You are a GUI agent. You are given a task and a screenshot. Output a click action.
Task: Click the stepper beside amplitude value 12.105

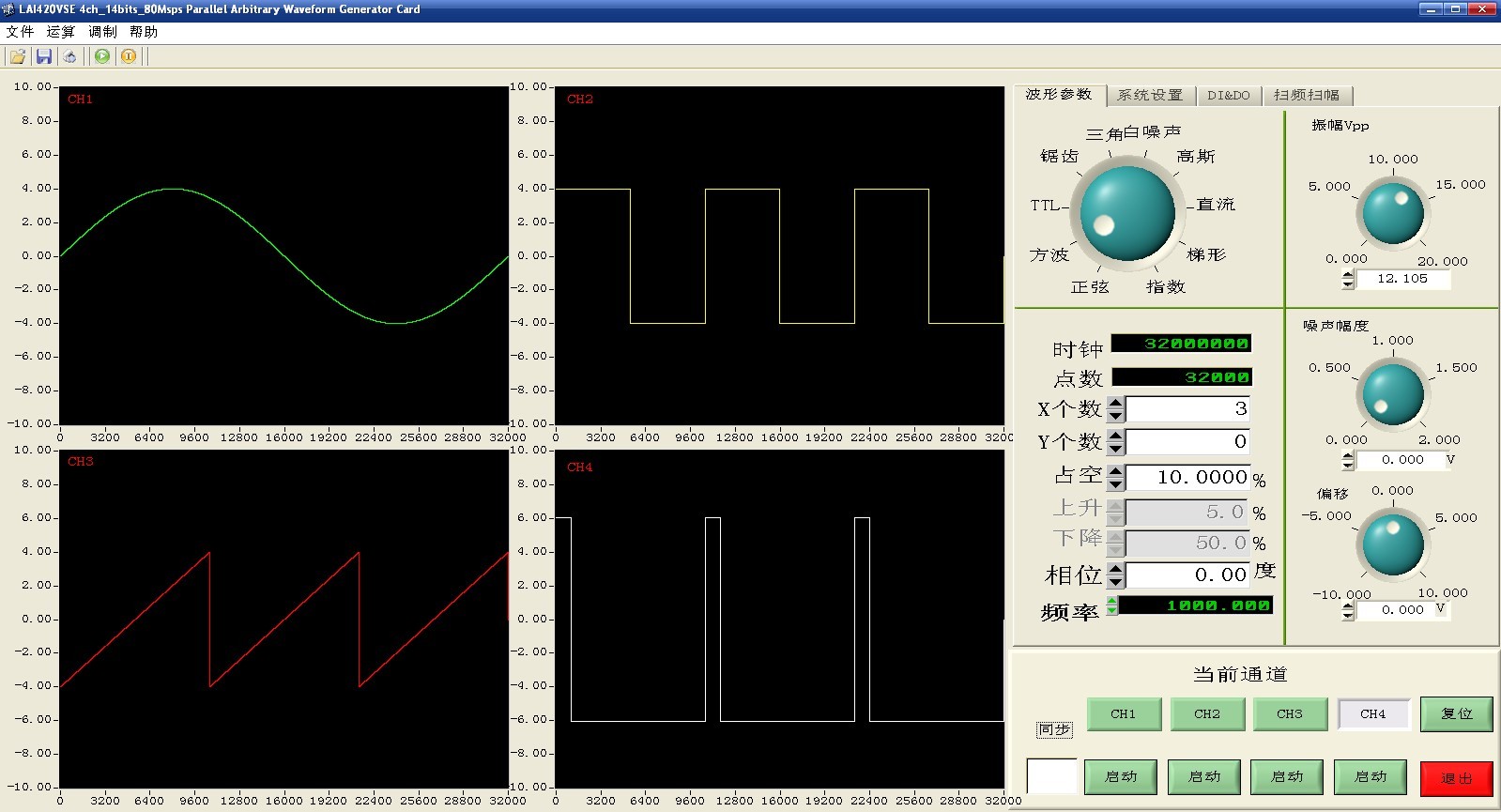[1348, 280]
